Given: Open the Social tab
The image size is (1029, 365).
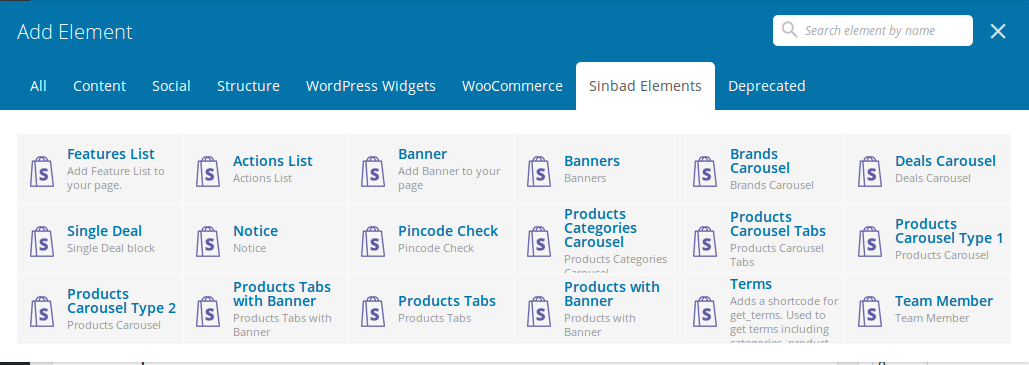Looking at the screenshot, I should coord(171,86).
